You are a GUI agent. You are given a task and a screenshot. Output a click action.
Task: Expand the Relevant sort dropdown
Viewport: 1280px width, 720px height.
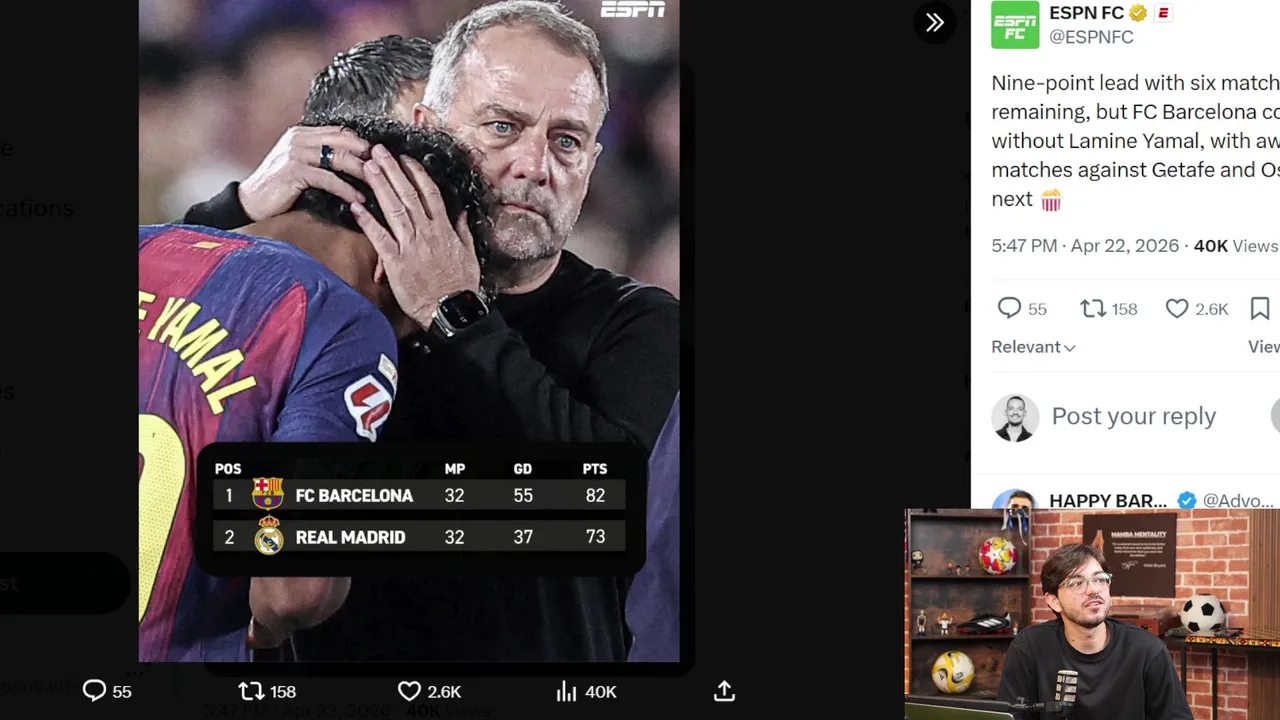click(x=1033, y=347)
